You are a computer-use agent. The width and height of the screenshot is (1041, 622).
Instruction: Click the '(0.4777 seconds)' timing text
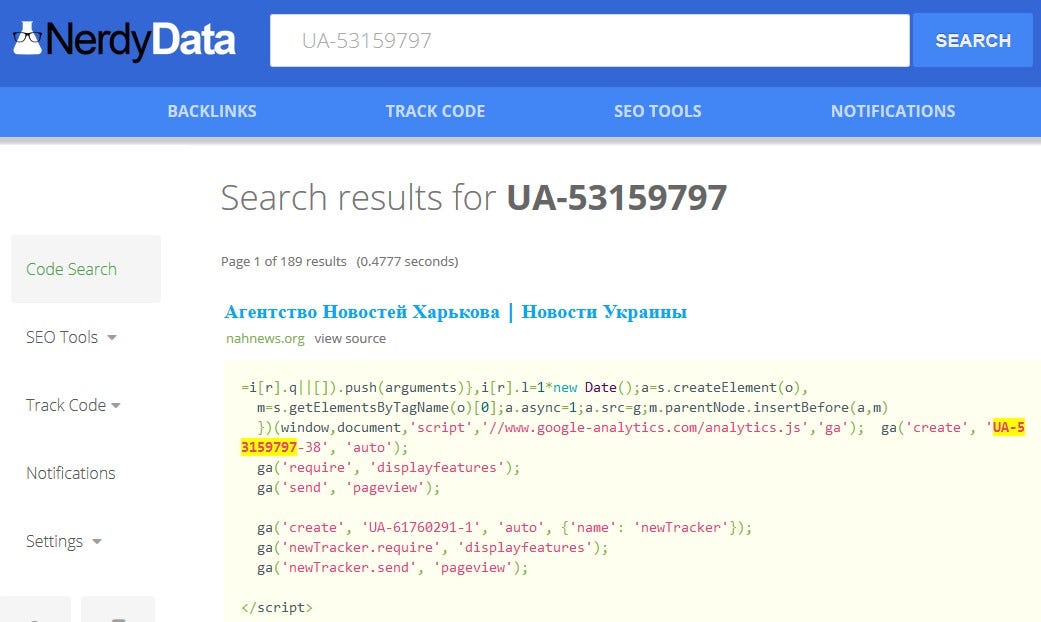tap(407, 262)
